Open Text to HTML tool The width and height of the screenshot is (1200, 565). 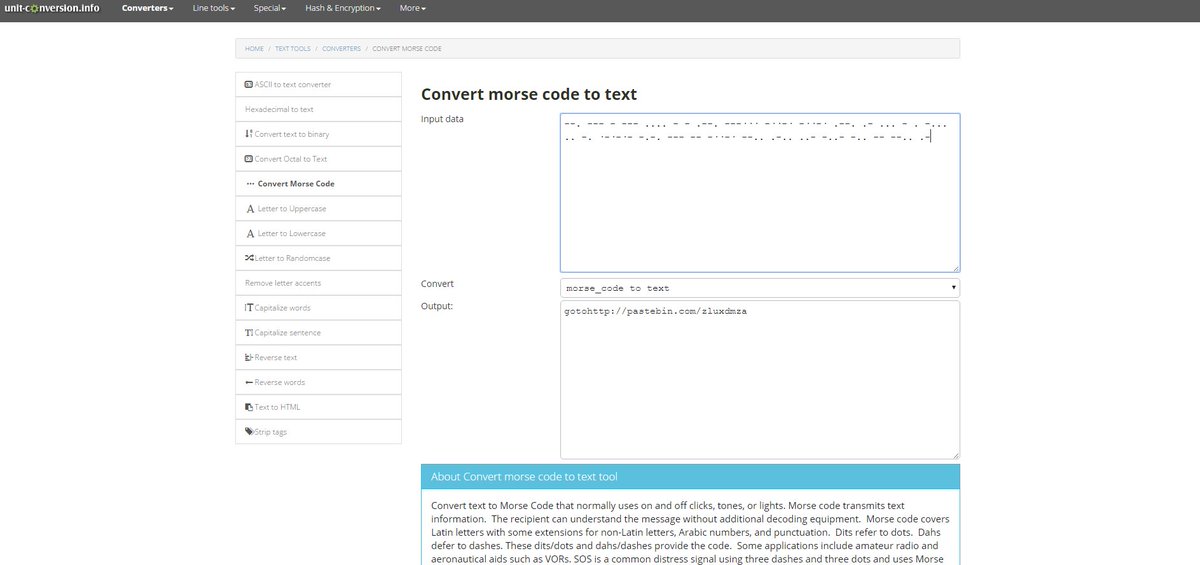point(318,407)
